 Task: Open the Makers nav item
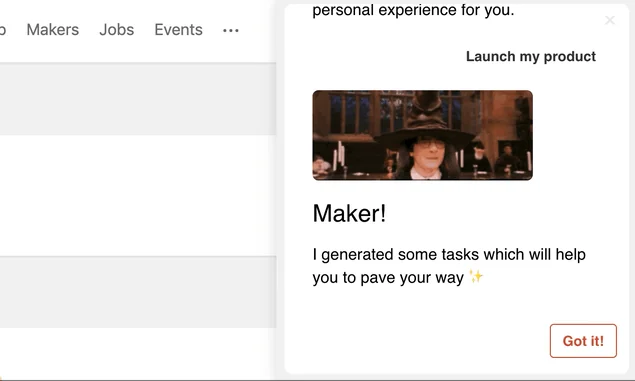[x=53, y=30]
